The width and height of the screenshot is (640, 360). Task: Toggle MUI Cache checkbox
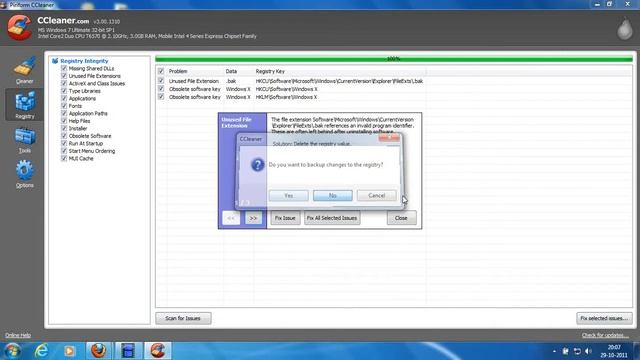pyautogui.click(x=64, y=158)
